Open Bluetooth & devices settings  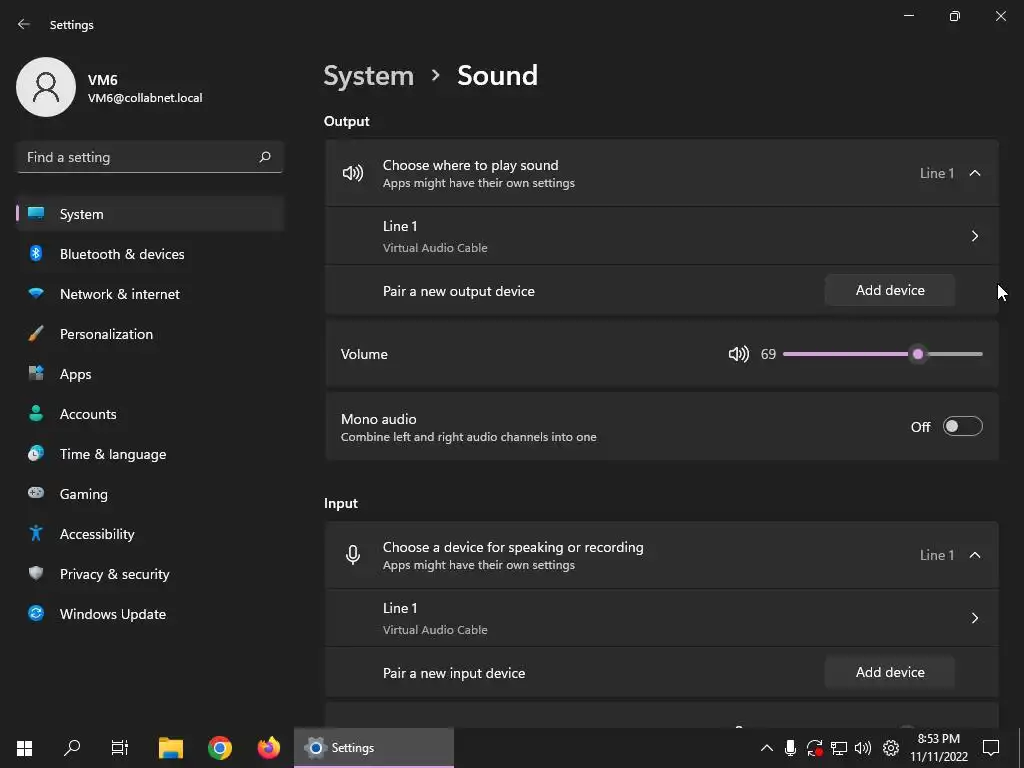coord(150,254)
